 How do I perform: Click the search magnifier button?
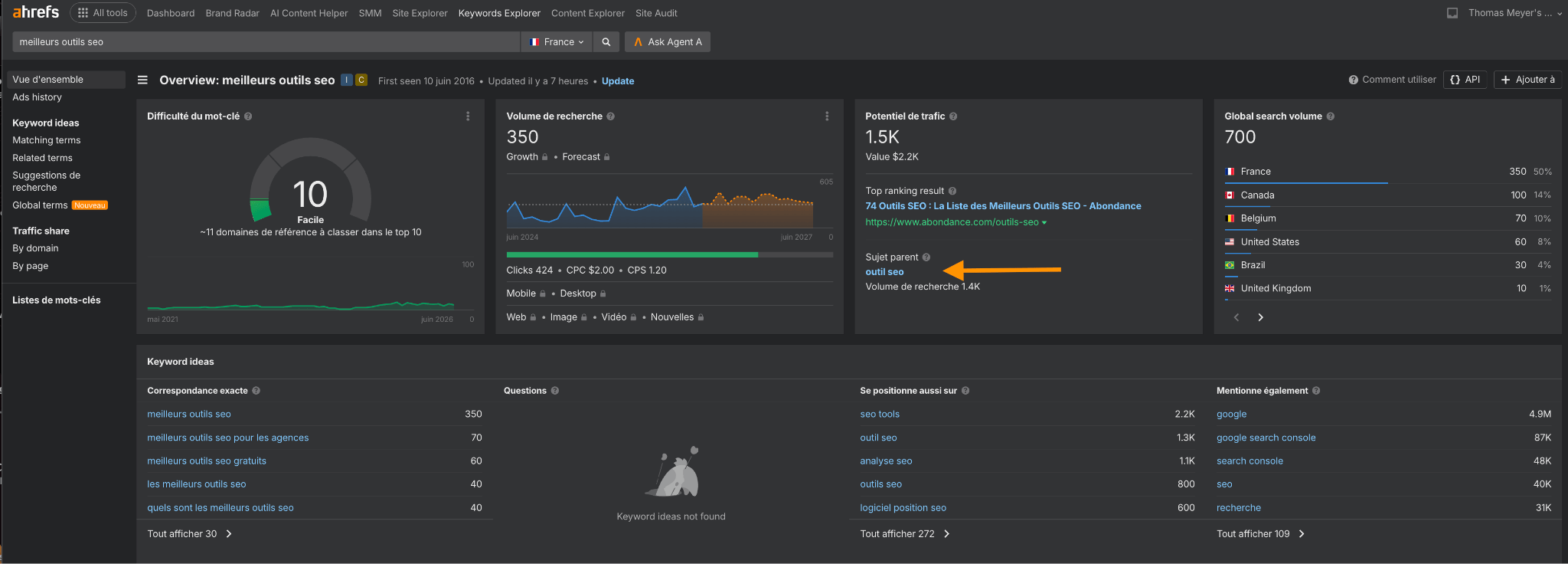point(606,42)
